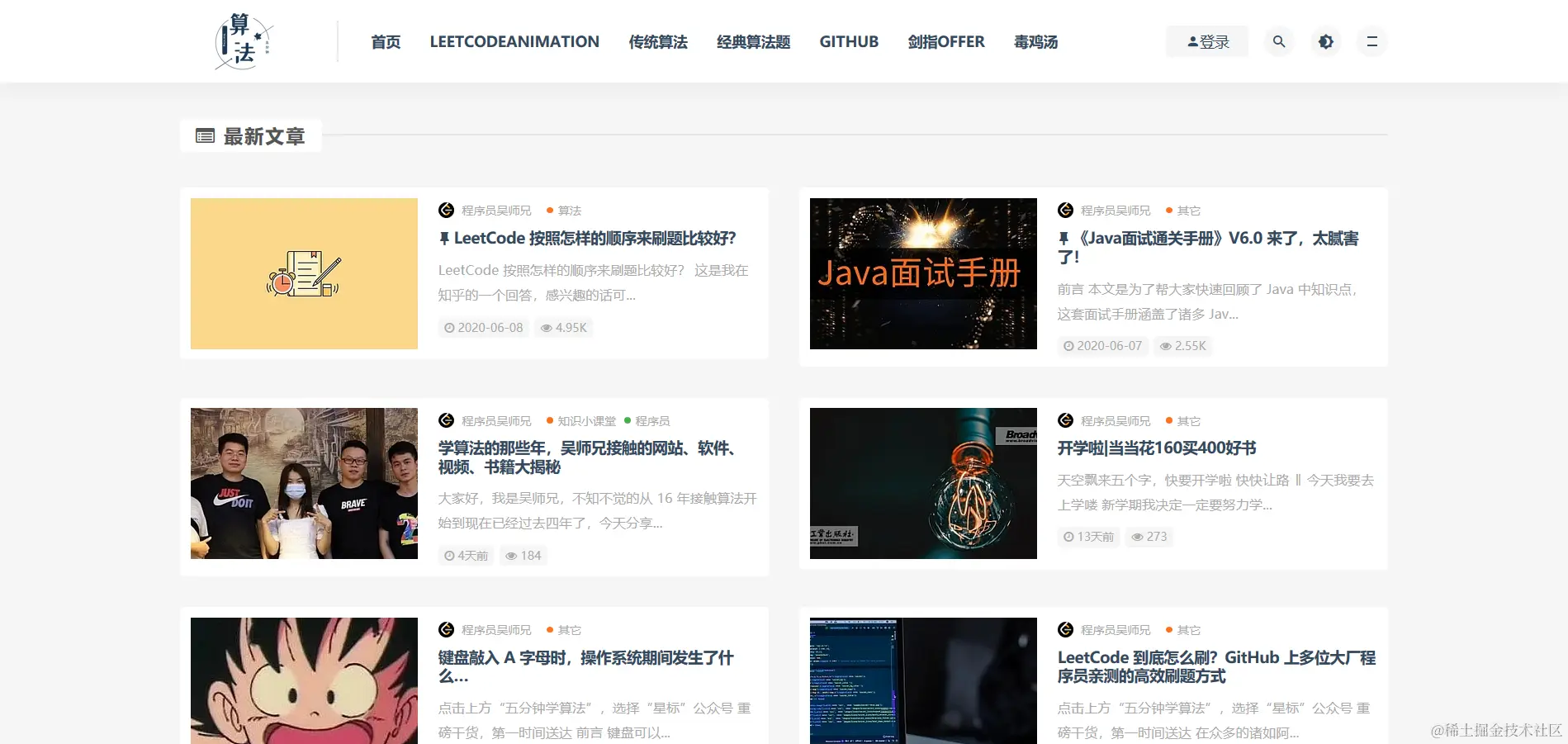Click author avatar on 学算法的那些年 article
The image size is (1568, 744).
click(447, 421)
